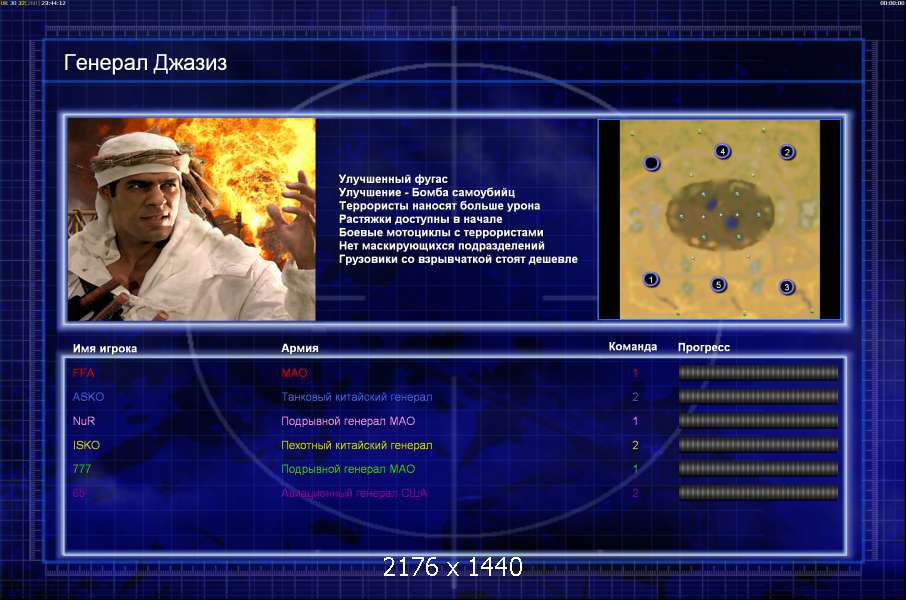Click the general's portrait image
Viewport: 906px width, 600px height.
191,219
